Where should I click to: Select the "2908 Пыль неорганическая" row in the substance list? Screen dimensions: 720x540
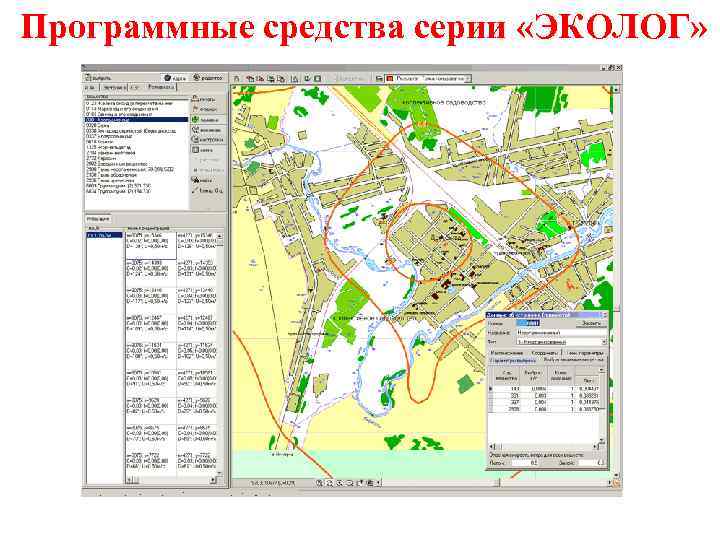137,169
